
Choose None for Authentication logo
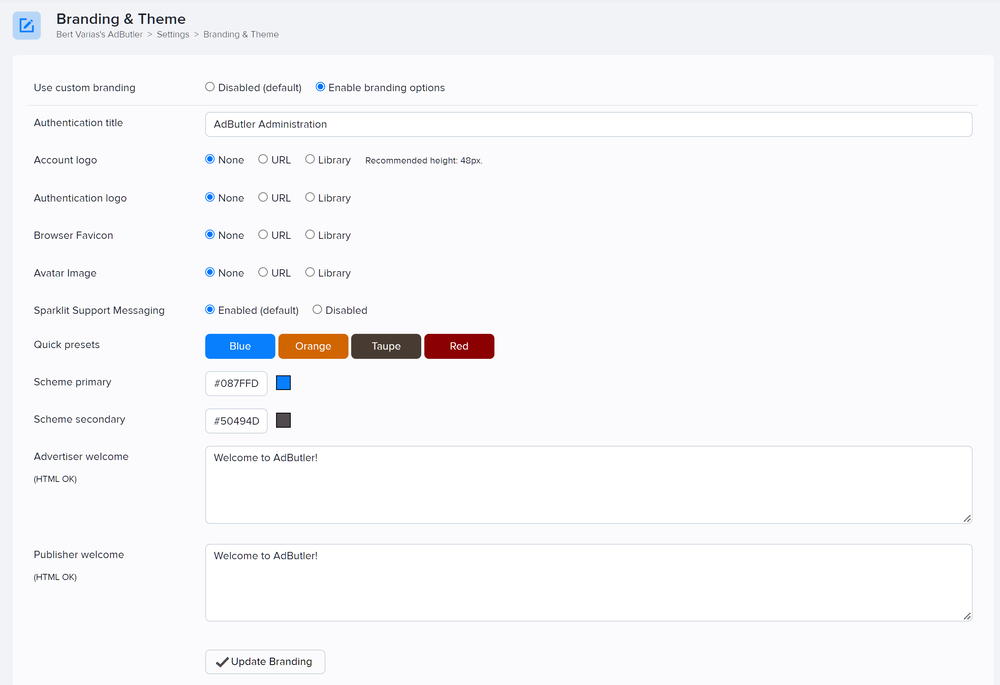[x=210, y=198]
